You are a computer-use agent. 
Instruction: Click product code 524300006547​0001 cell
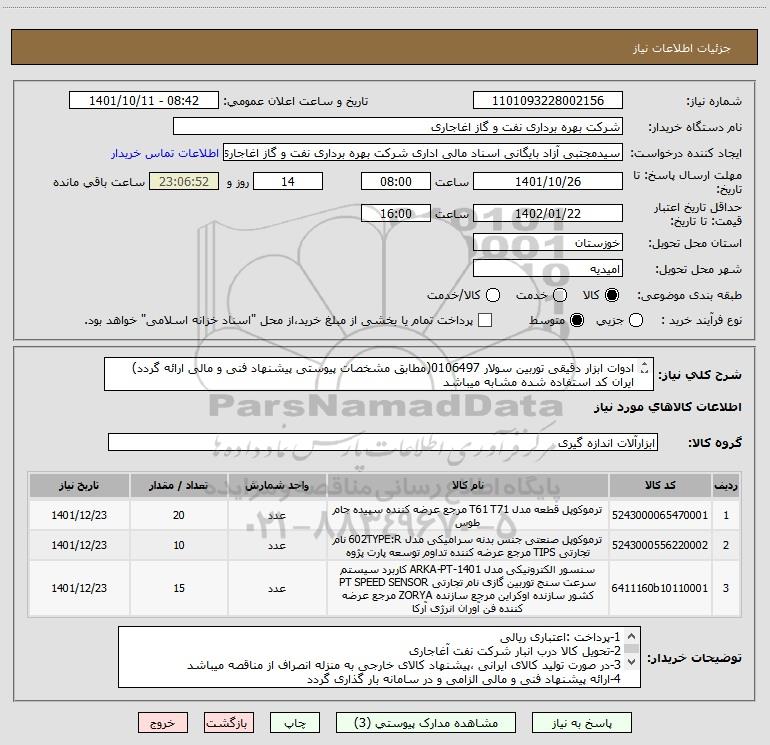coord(660,515)
